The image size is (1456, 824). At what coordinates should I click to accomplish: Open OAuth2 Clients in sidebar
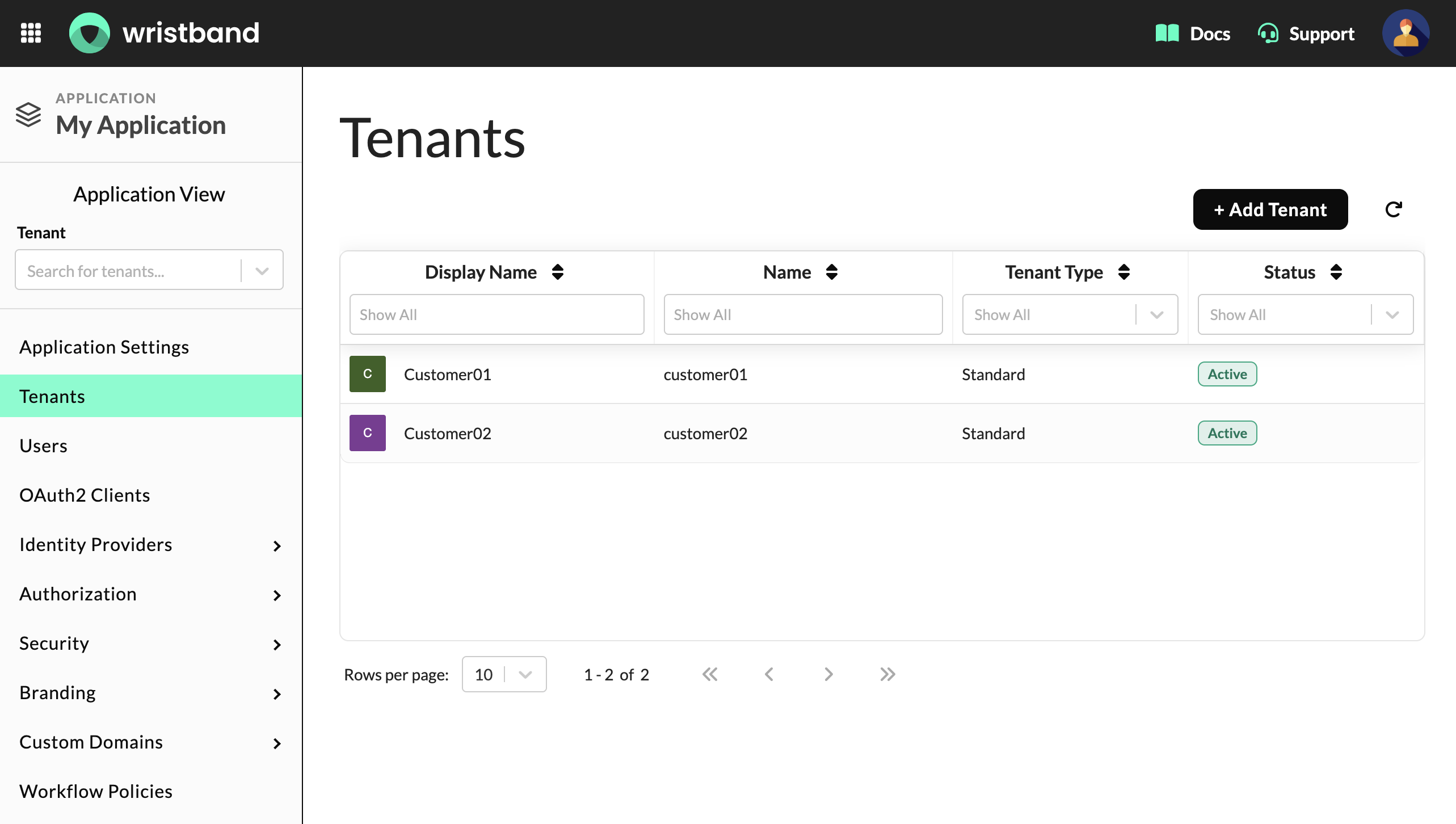click(151, 495)
